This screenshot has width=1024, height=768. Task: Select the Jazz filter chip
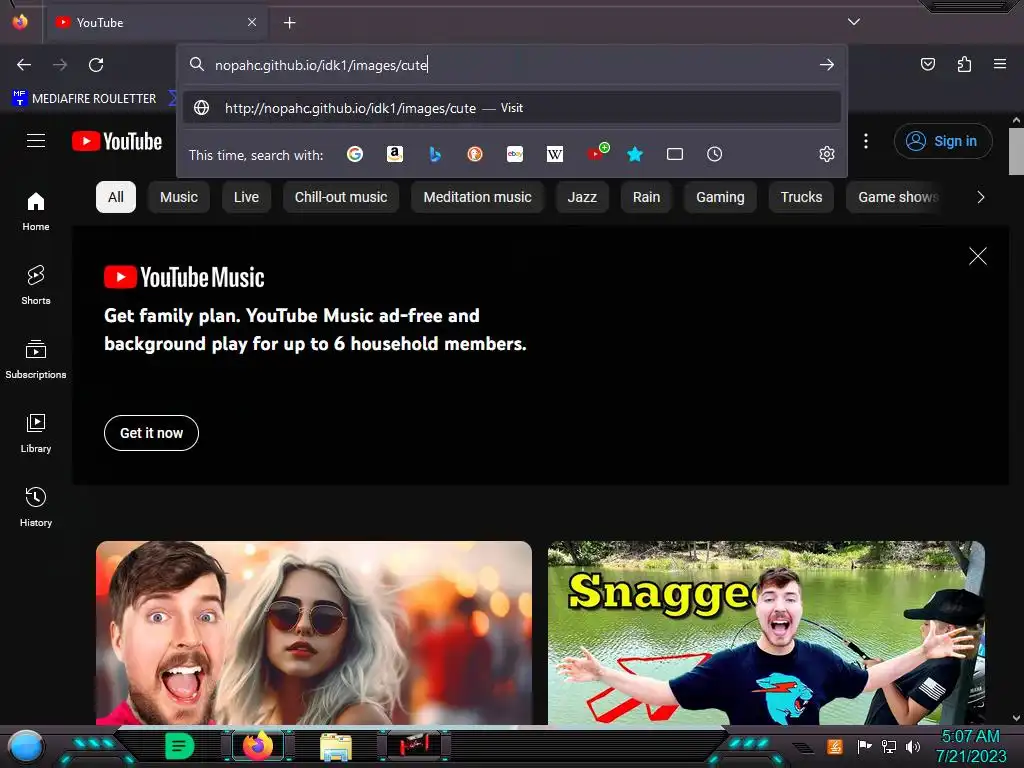pyautogui.click(x=582, y=197)
